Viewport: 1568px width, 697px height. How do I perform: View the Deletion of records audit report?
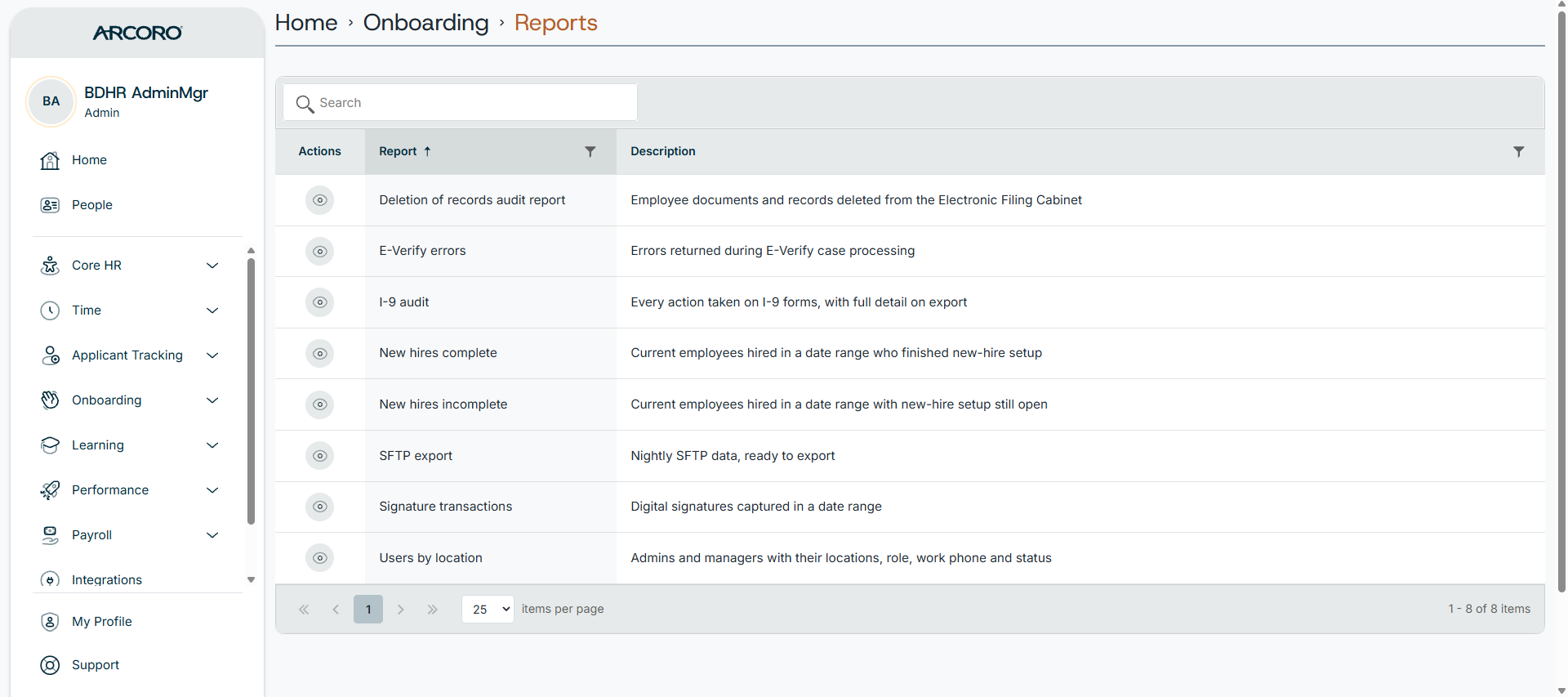click(320, 200)
